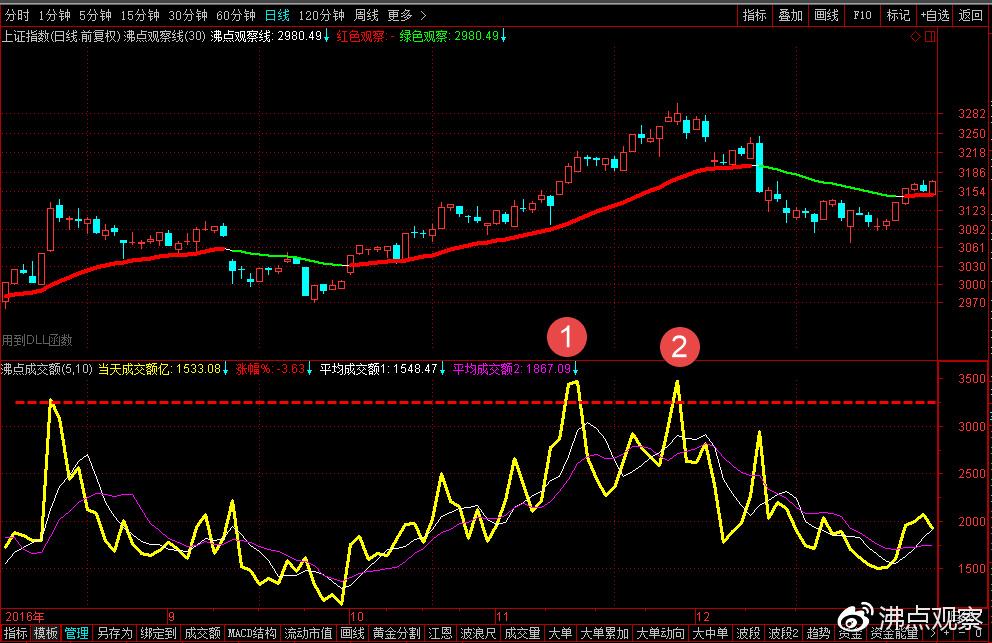Image resolution: width=992 pixels, height=643 pixels.
Task: Click the down arrow after 当天成交额亿 value
Action: [x=226, y=368]
